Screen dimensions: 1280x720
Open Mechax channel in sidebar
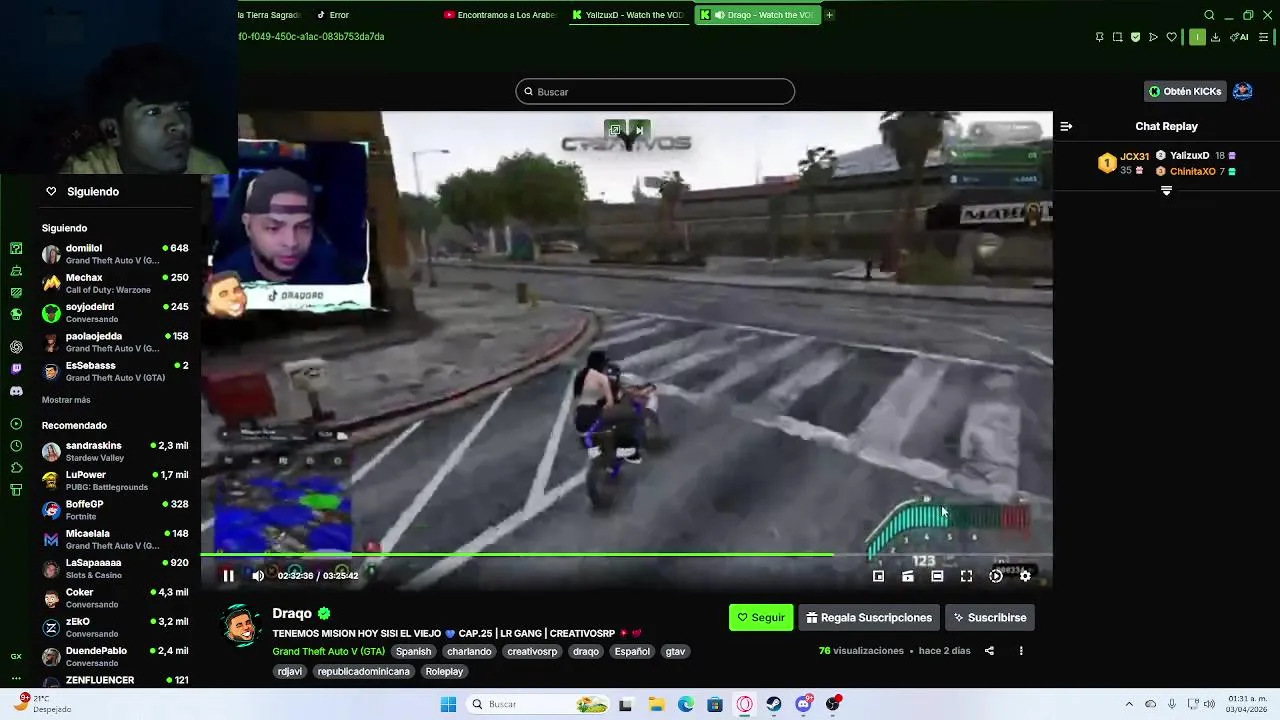click(x=115, y=283)
